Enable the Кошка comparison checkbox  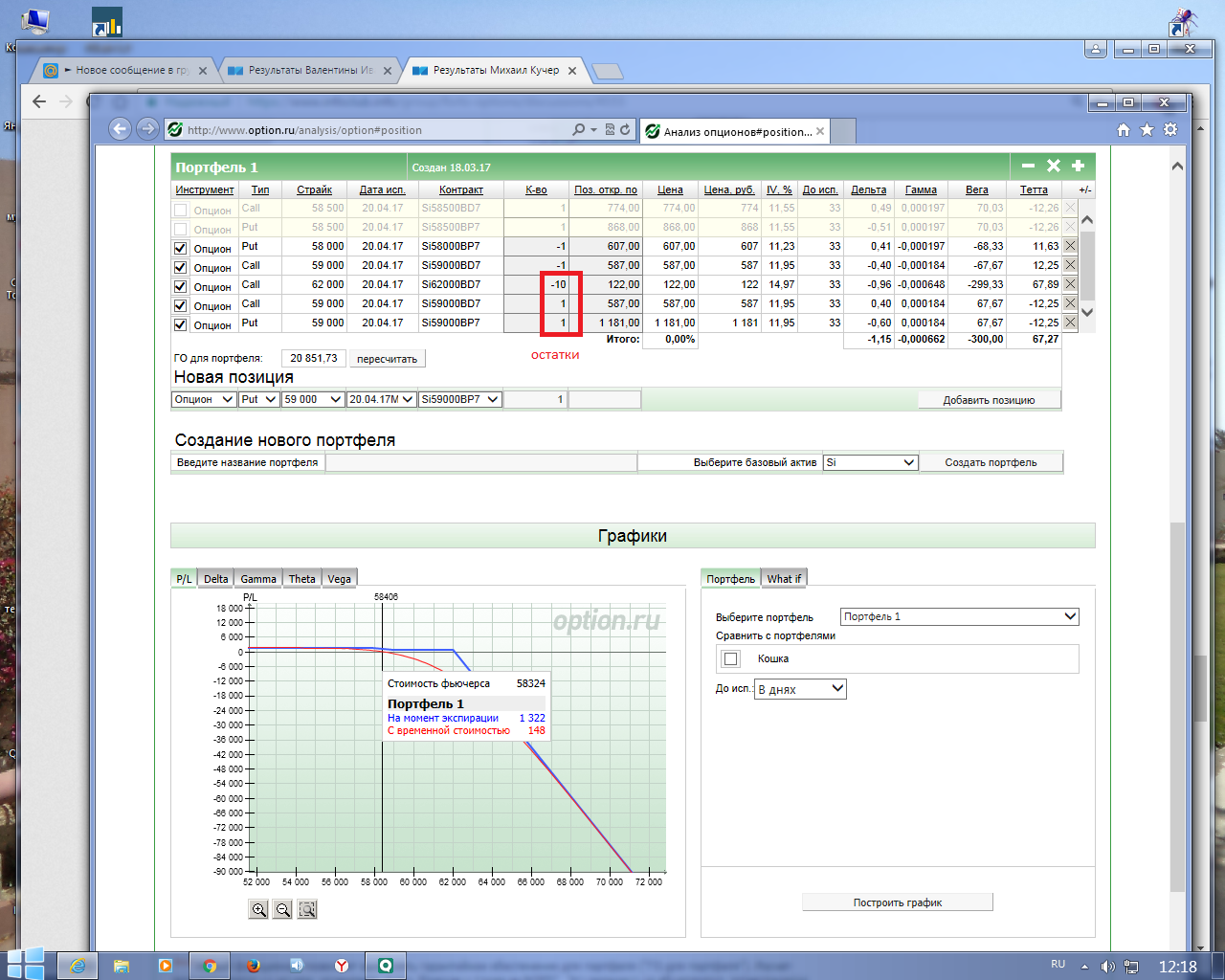click(x=731, y=658)
